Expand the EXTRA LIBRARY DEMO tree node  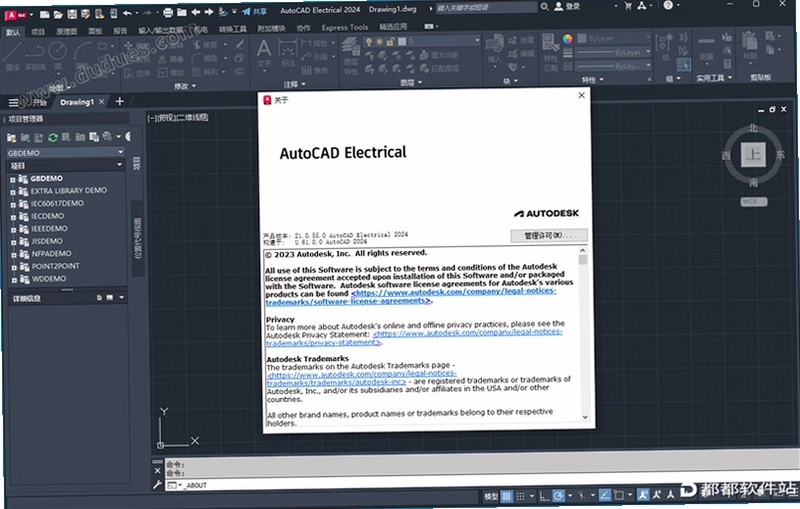13,192
